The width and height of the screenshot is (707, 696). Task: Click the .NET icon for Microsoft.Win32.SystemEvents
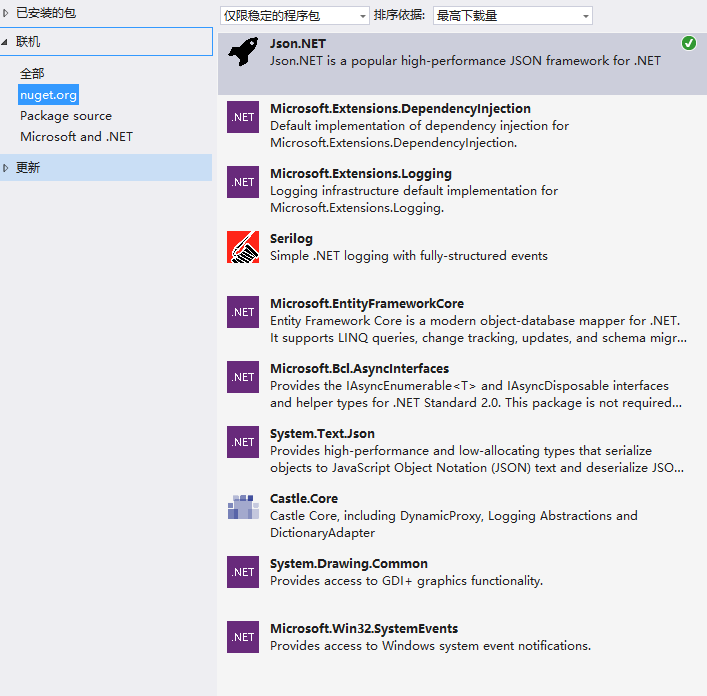tap(243, 637)
